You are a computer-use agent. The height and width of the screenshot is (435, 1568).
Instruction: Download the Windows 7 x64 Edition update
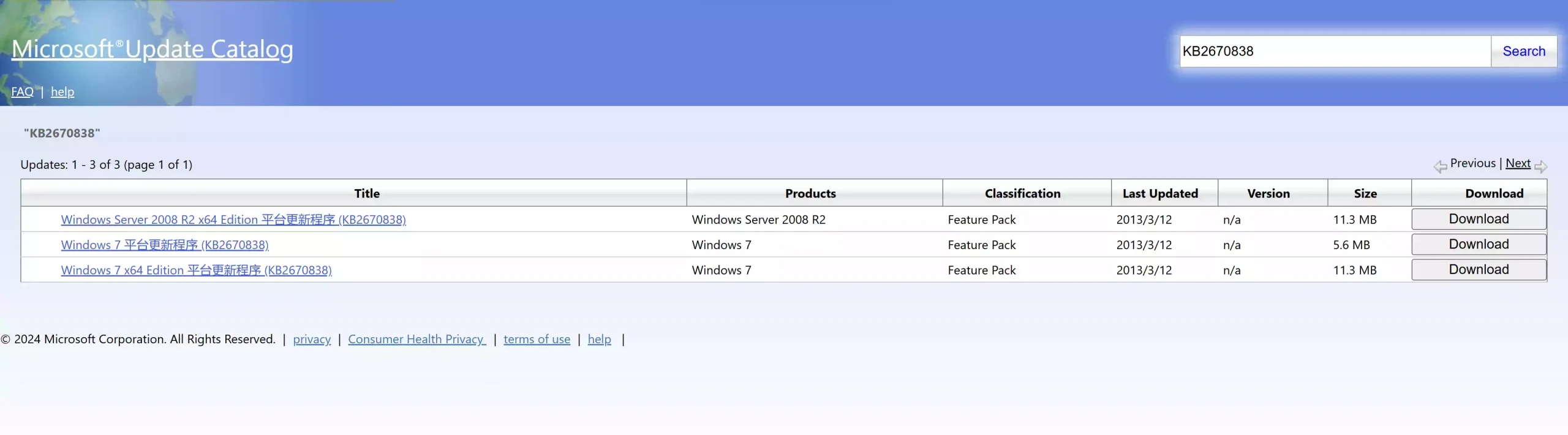coord(1479,269)
